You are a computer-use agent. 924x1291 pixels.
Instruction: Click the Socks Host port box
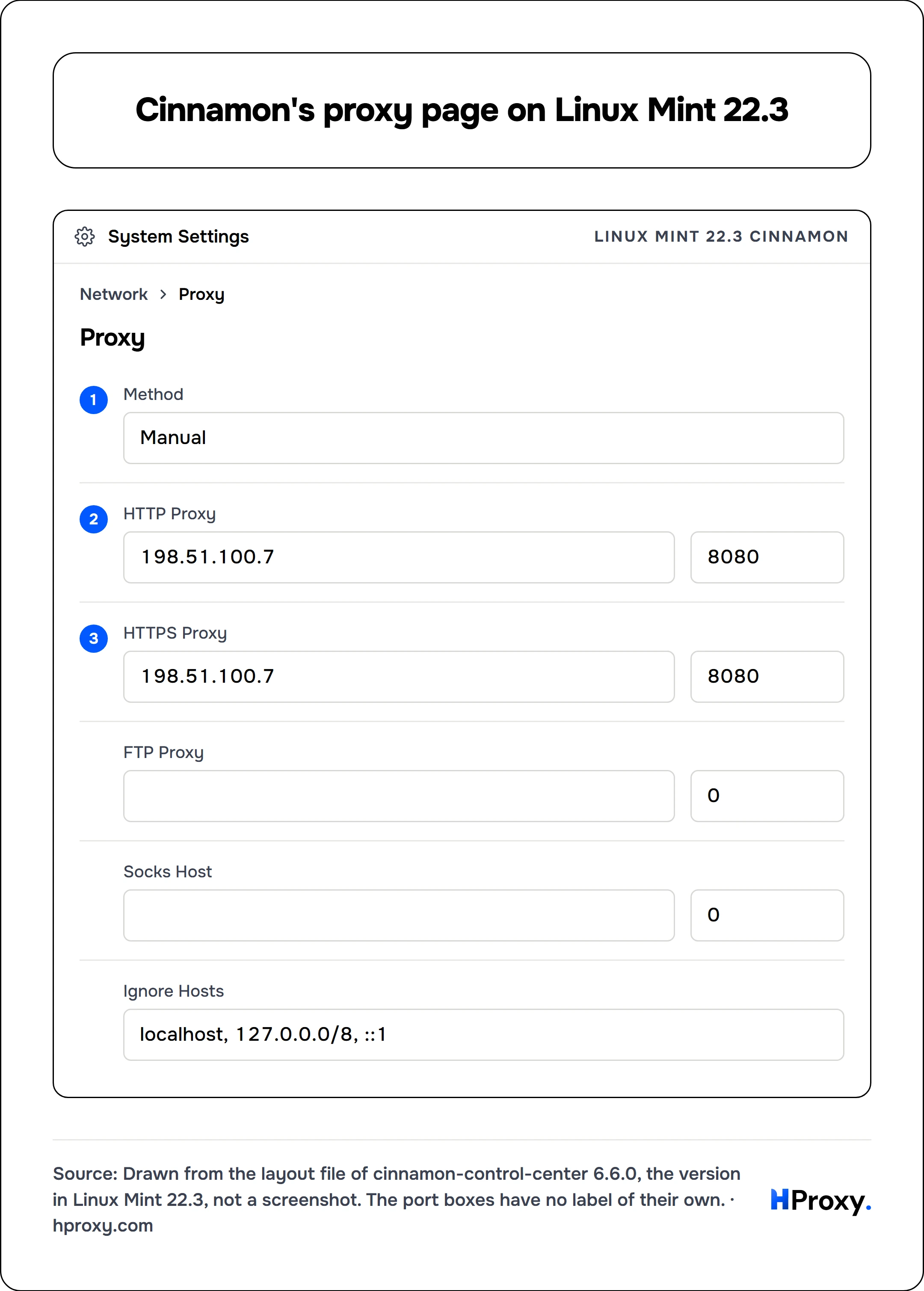(x=767, y=915)
